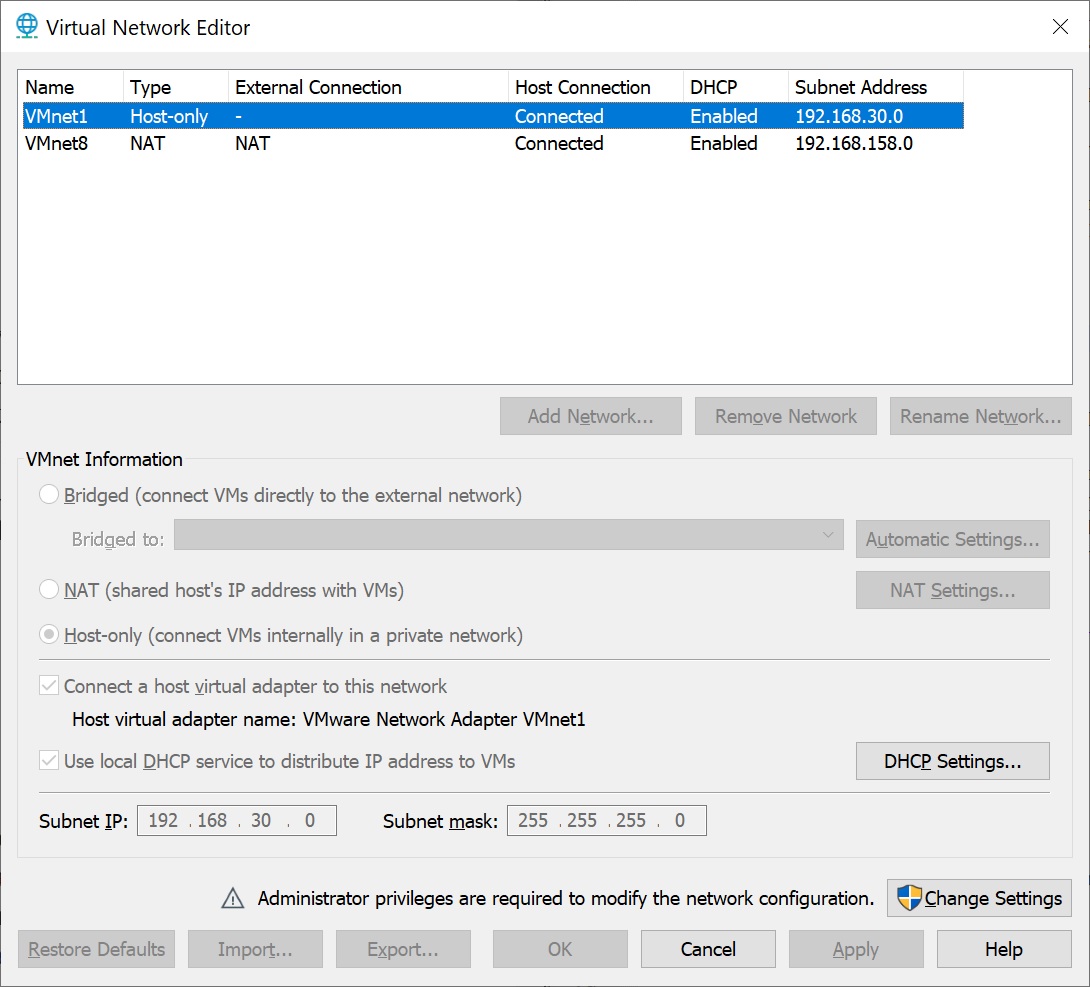Screen dimensions: 1090x987
Task: Toggle Connect a host virtual adapter checkbox
Action: [x=49, y=686]
